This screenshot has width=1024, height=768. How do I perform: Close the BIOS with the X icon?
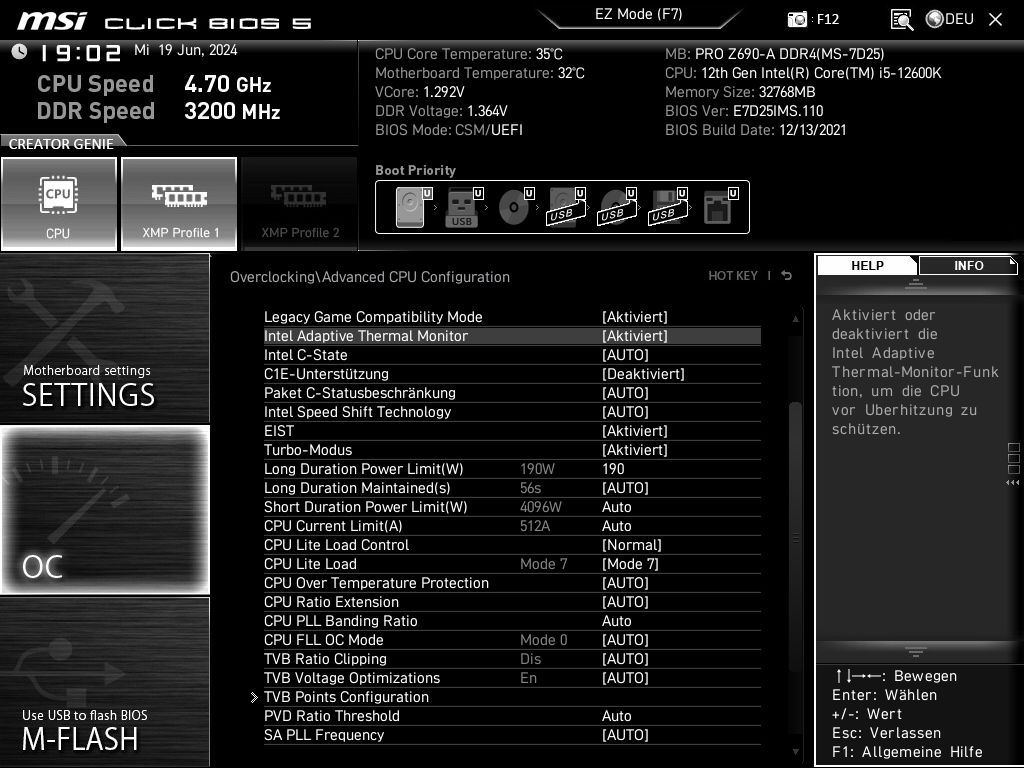pyautogui.click(x=995, y=20)
